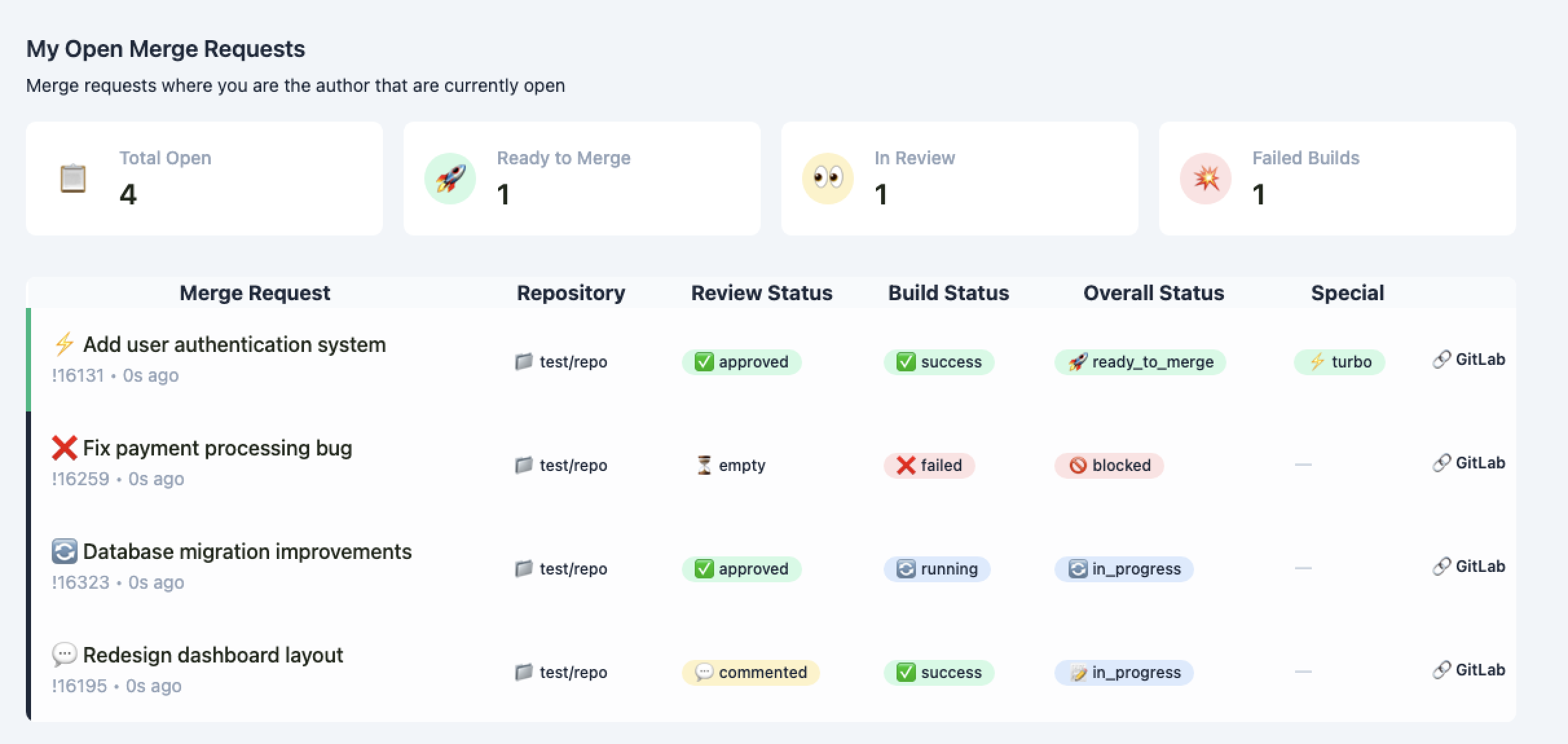Click the explosion icon on Failed Builds card
The width and height of the screenshot is (1568, 744).
(x=1204, y=178)
